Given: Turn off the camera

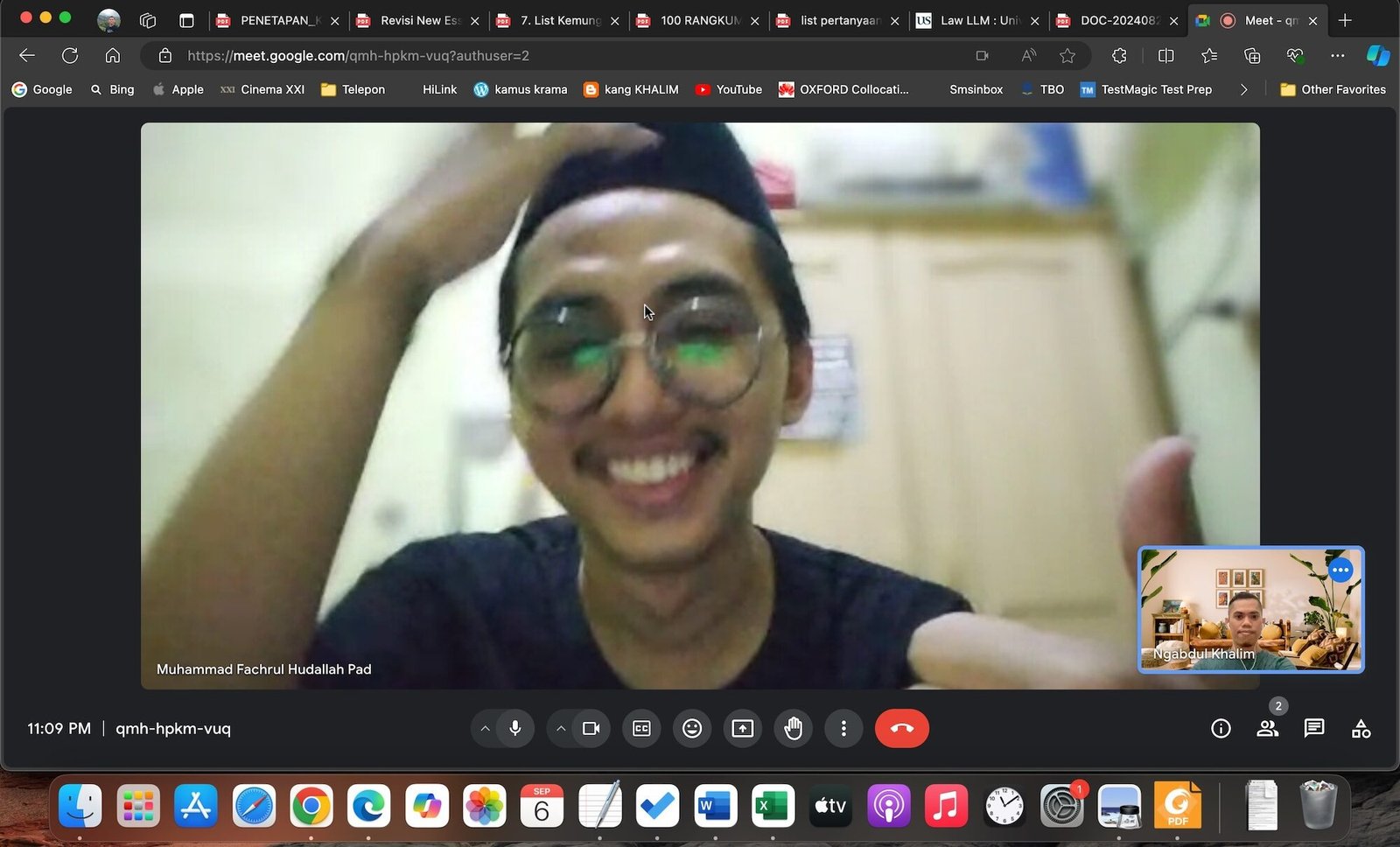Looking at the screenshot, I should (x=591, y=728).
